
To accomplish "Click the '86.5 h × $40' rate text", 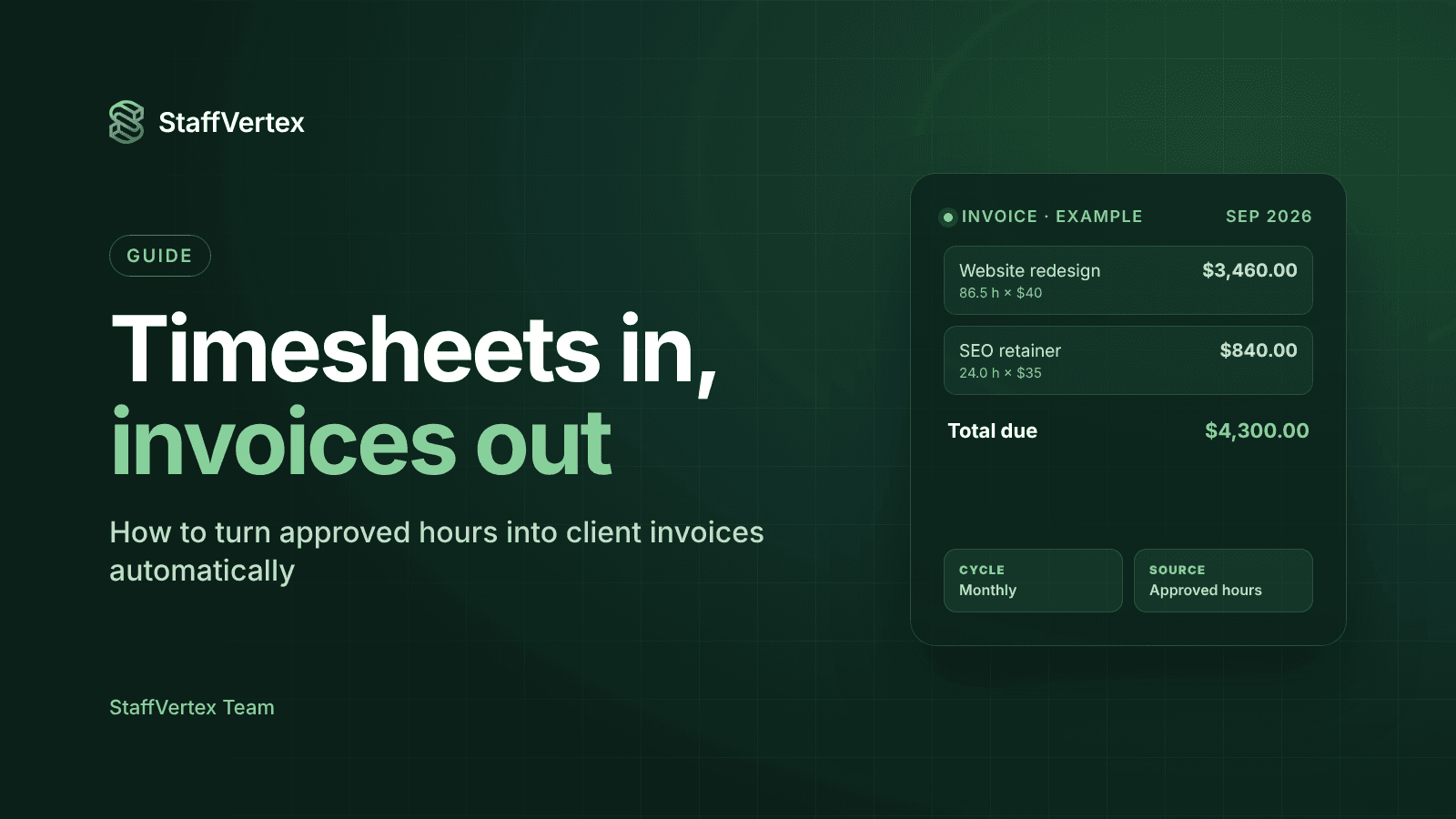I will [1000, 293].
